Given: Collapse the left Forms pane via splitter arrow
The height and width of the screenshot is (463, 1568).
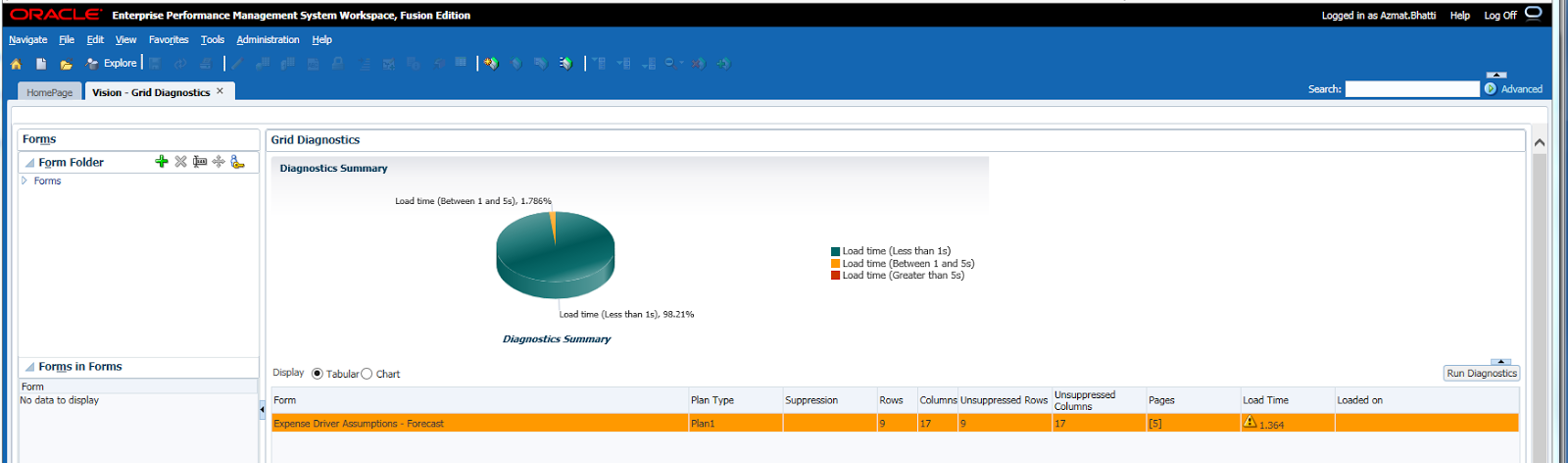Looking at the screenshot, I should click(262, 409).
